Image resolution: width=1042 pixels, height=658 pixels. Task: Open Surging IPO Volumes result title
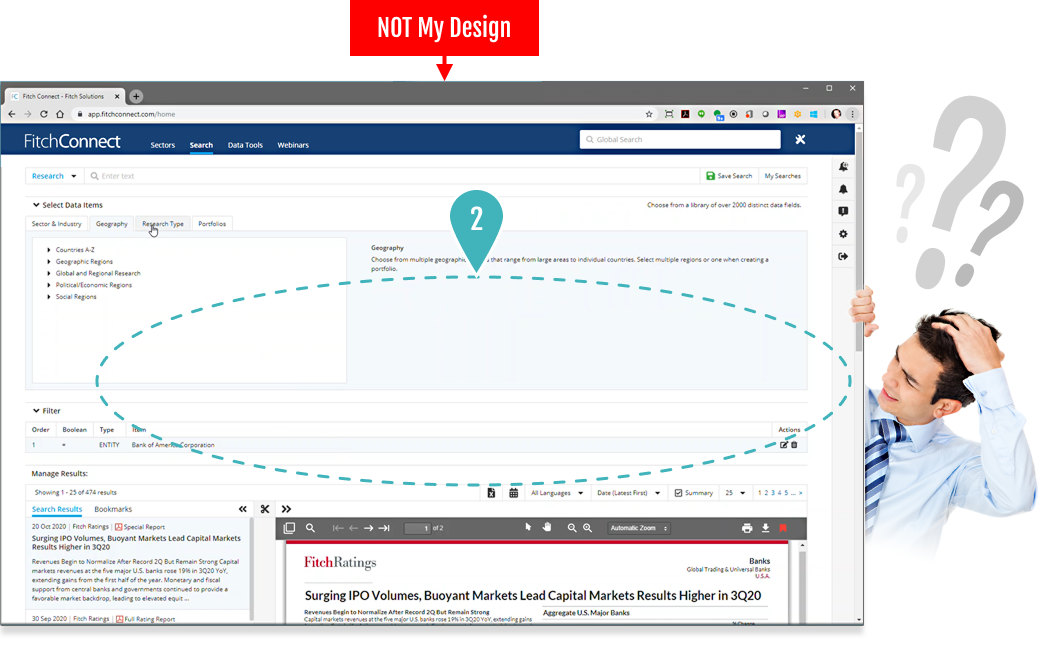coord(136,543)
